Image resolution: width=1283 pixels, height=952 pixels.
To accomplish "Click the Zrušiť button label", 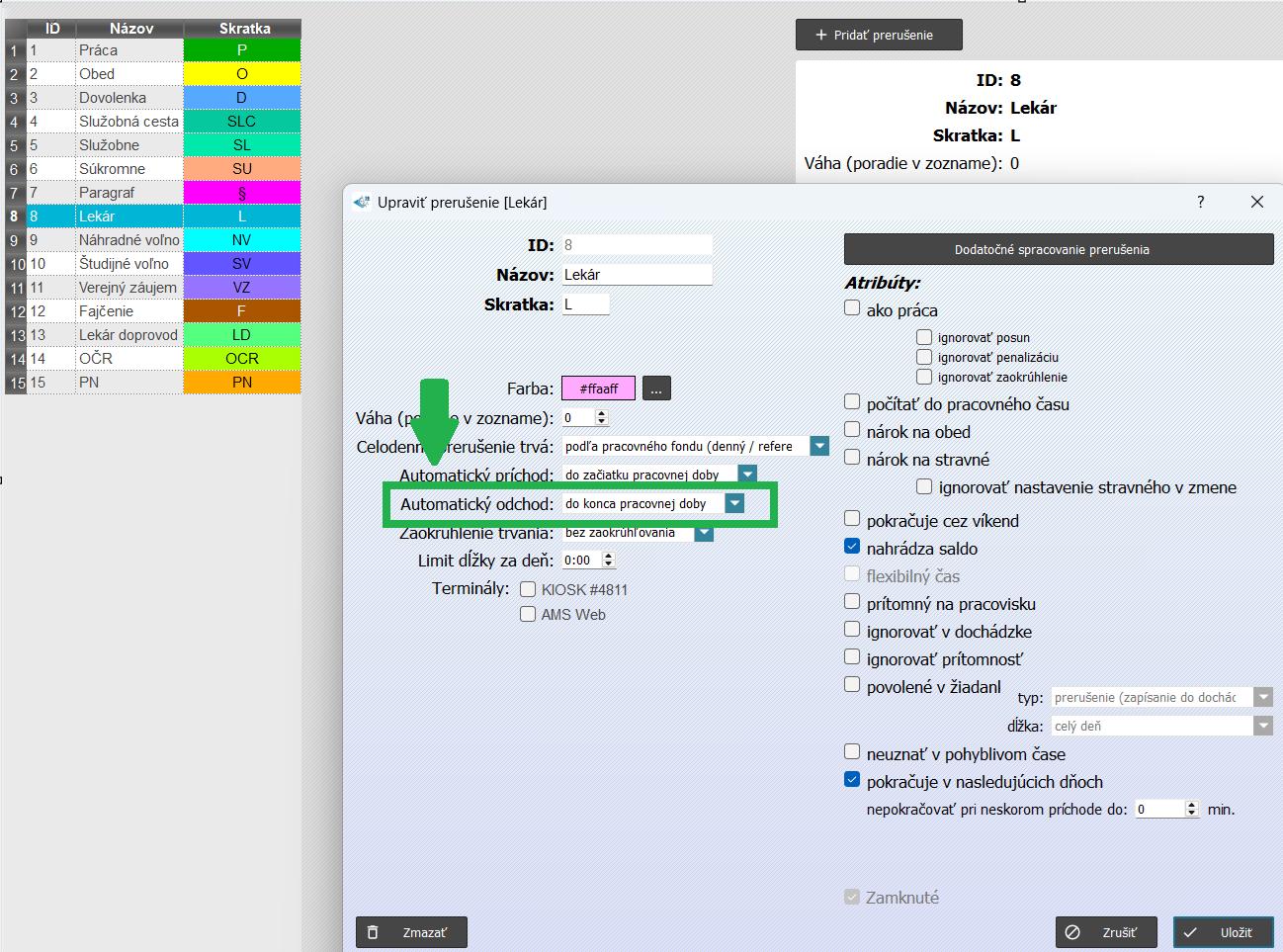I will pos(1119,932).
